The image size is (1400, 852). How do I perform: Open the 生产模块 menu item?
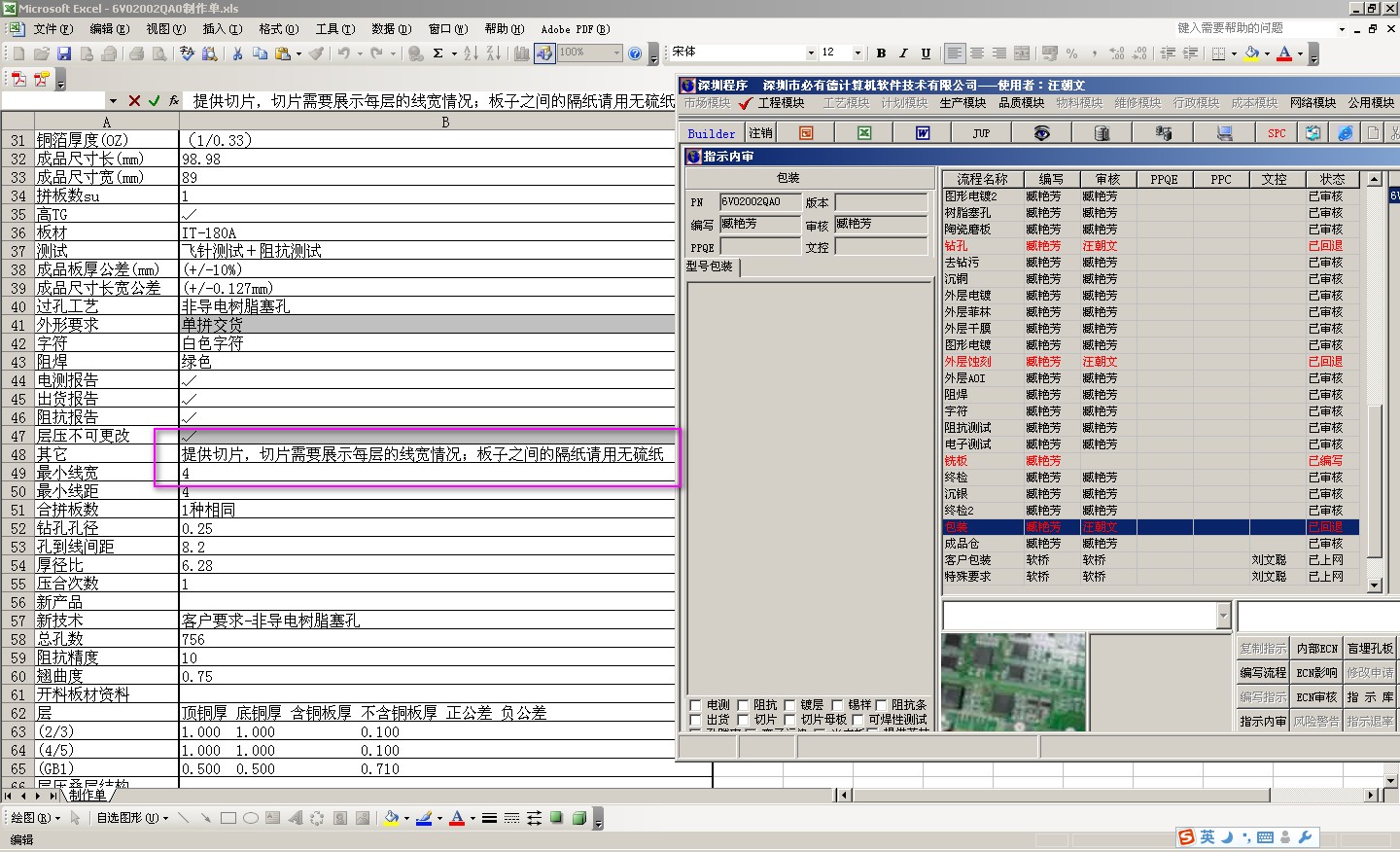(962, 103)
